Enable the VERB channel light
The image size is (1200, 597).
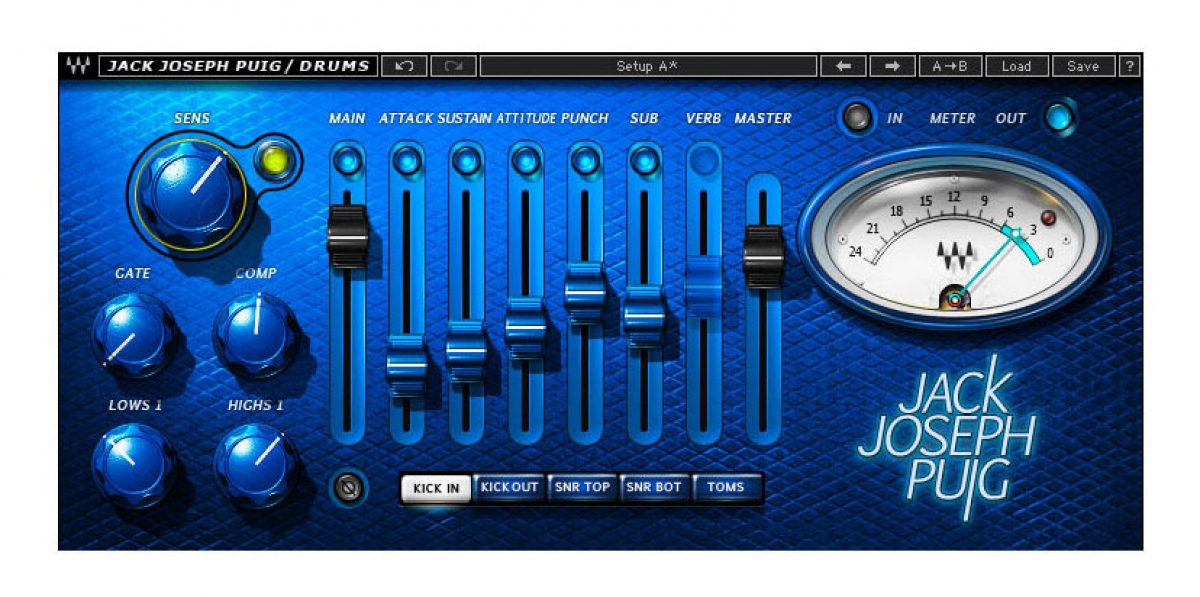tap(704, 160)
